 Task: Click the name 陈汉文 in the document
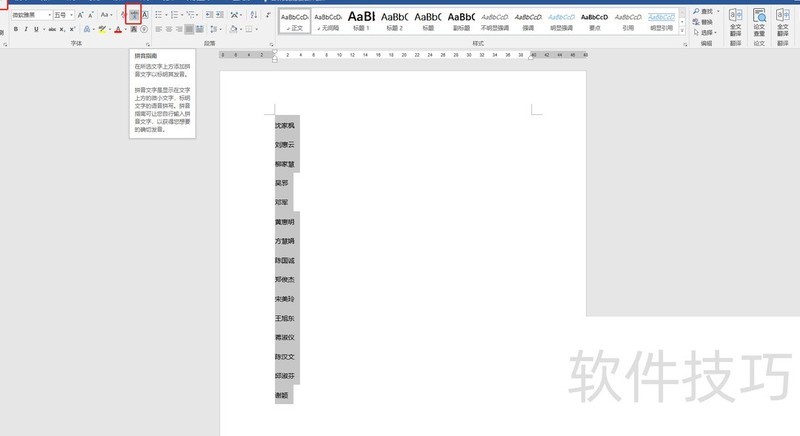285,356
